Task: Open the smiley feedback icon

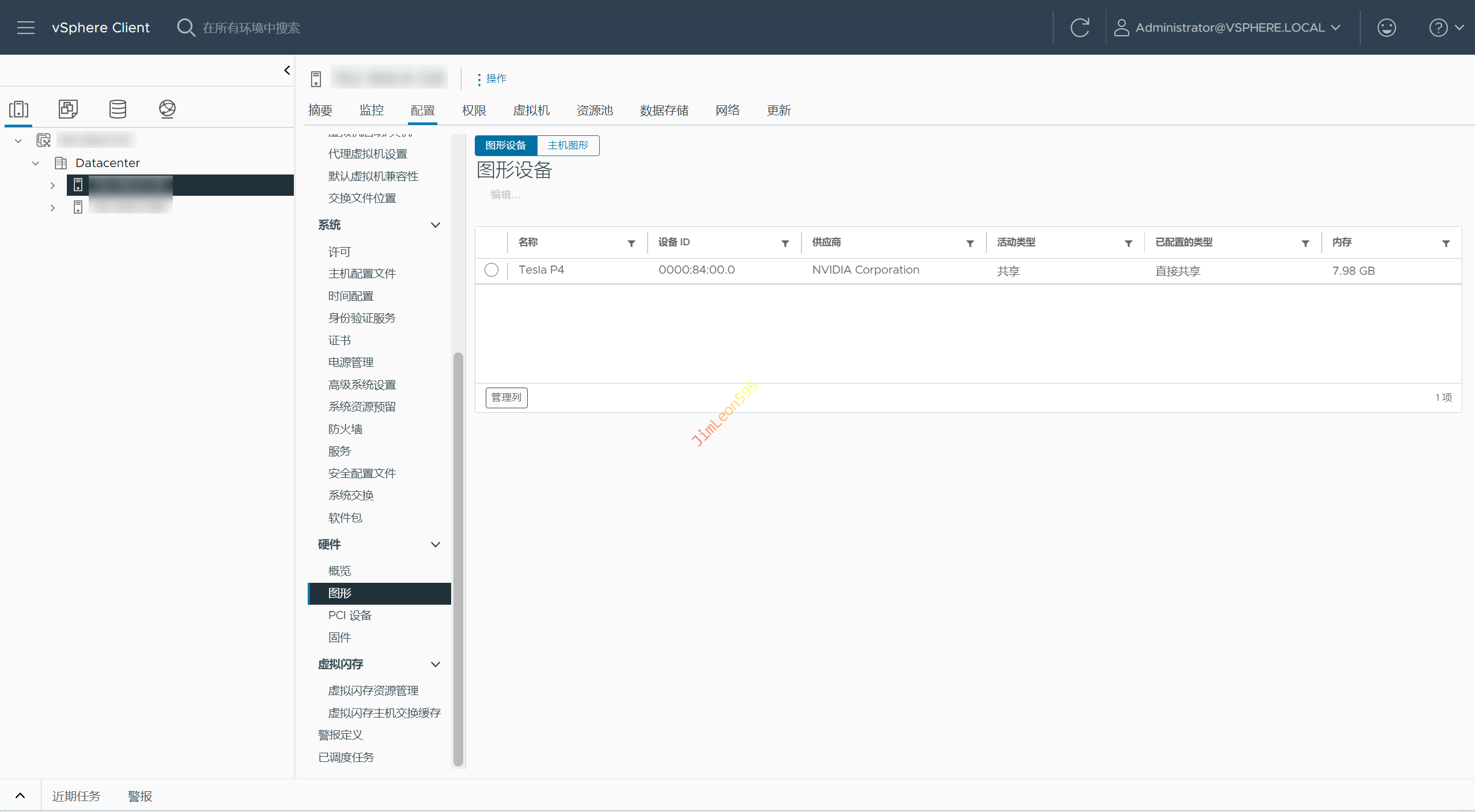Action: click(x=1386, y=28)
